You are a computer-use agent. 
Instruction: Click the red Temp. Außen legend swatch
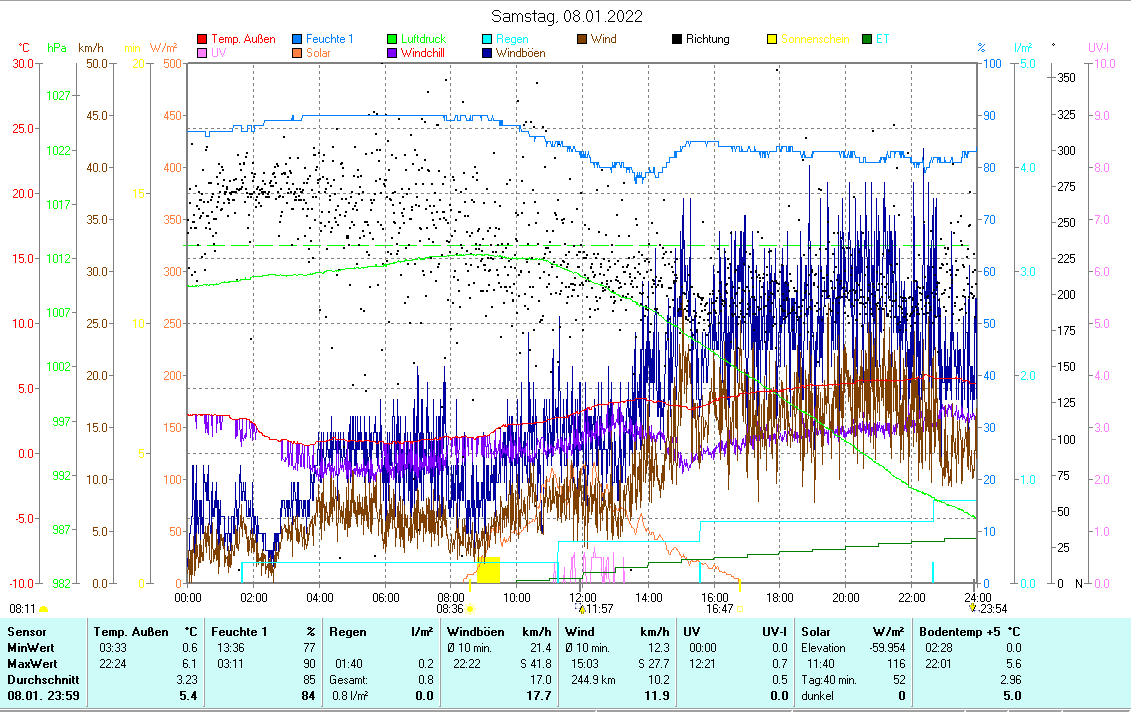(x=203, y=39)
